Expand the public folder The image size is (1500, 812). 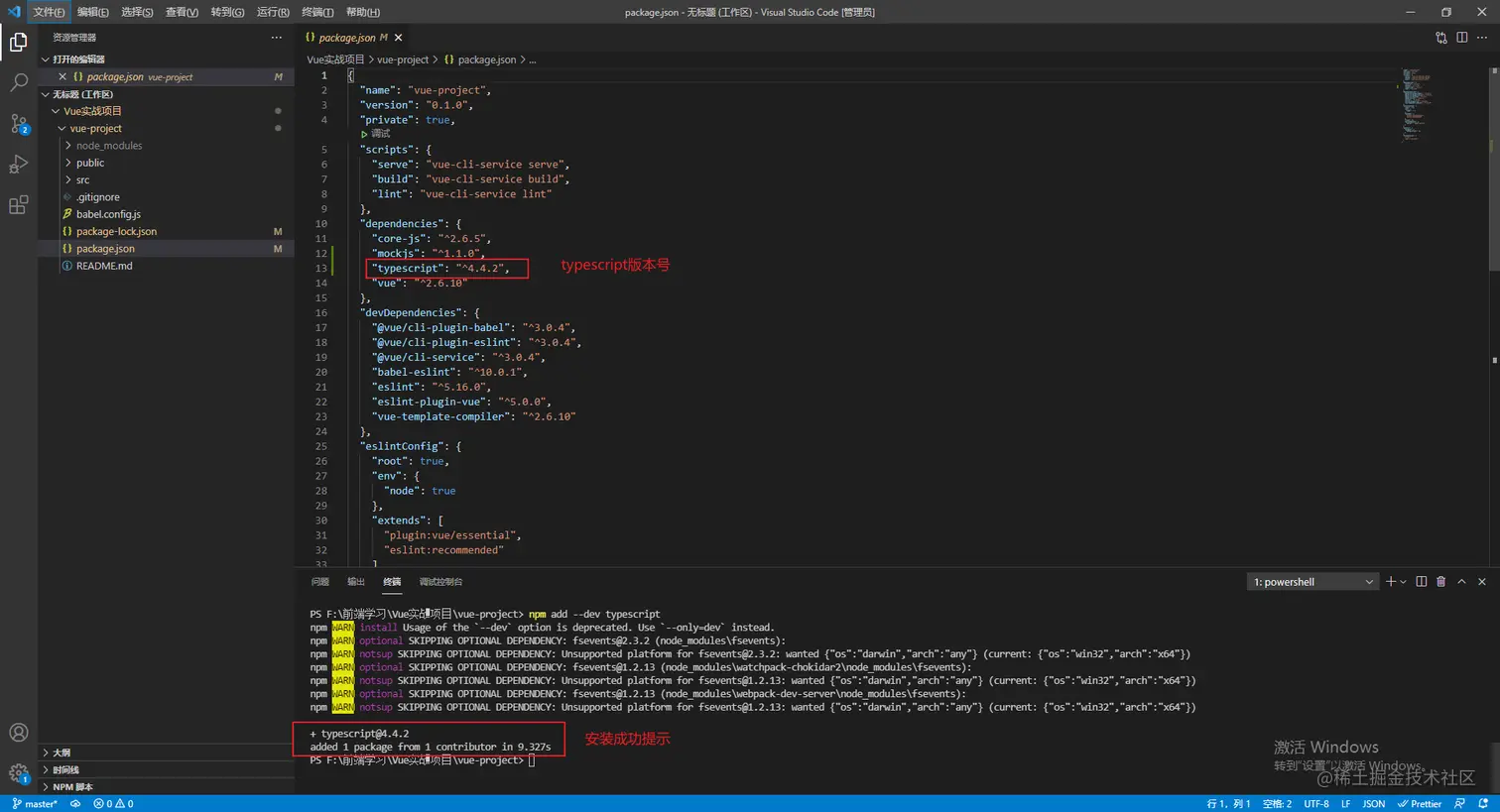click(x=90, y=163)
